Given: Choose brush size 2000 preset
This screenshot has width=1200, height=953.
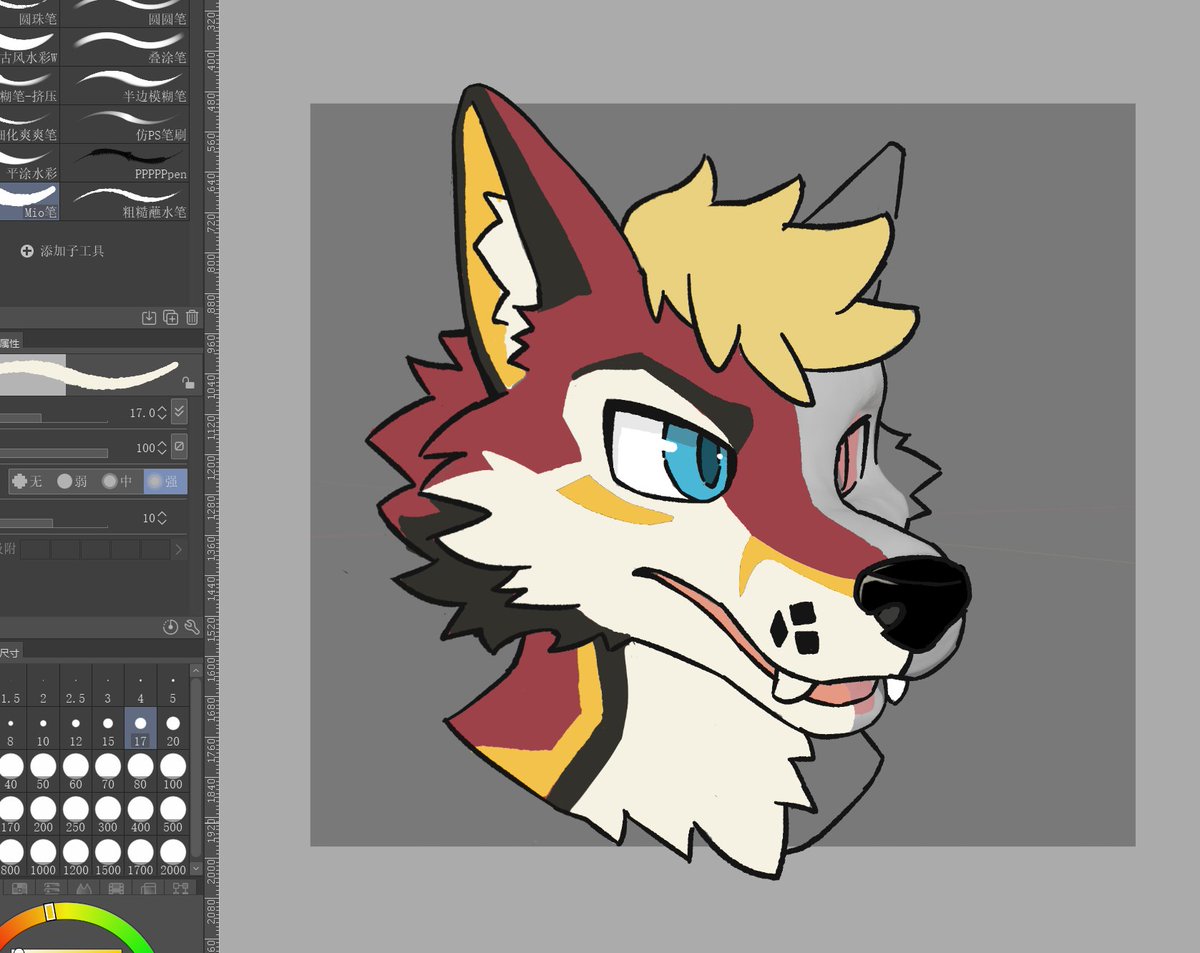Looking at the screenshot, I should (x=173, y=858).
